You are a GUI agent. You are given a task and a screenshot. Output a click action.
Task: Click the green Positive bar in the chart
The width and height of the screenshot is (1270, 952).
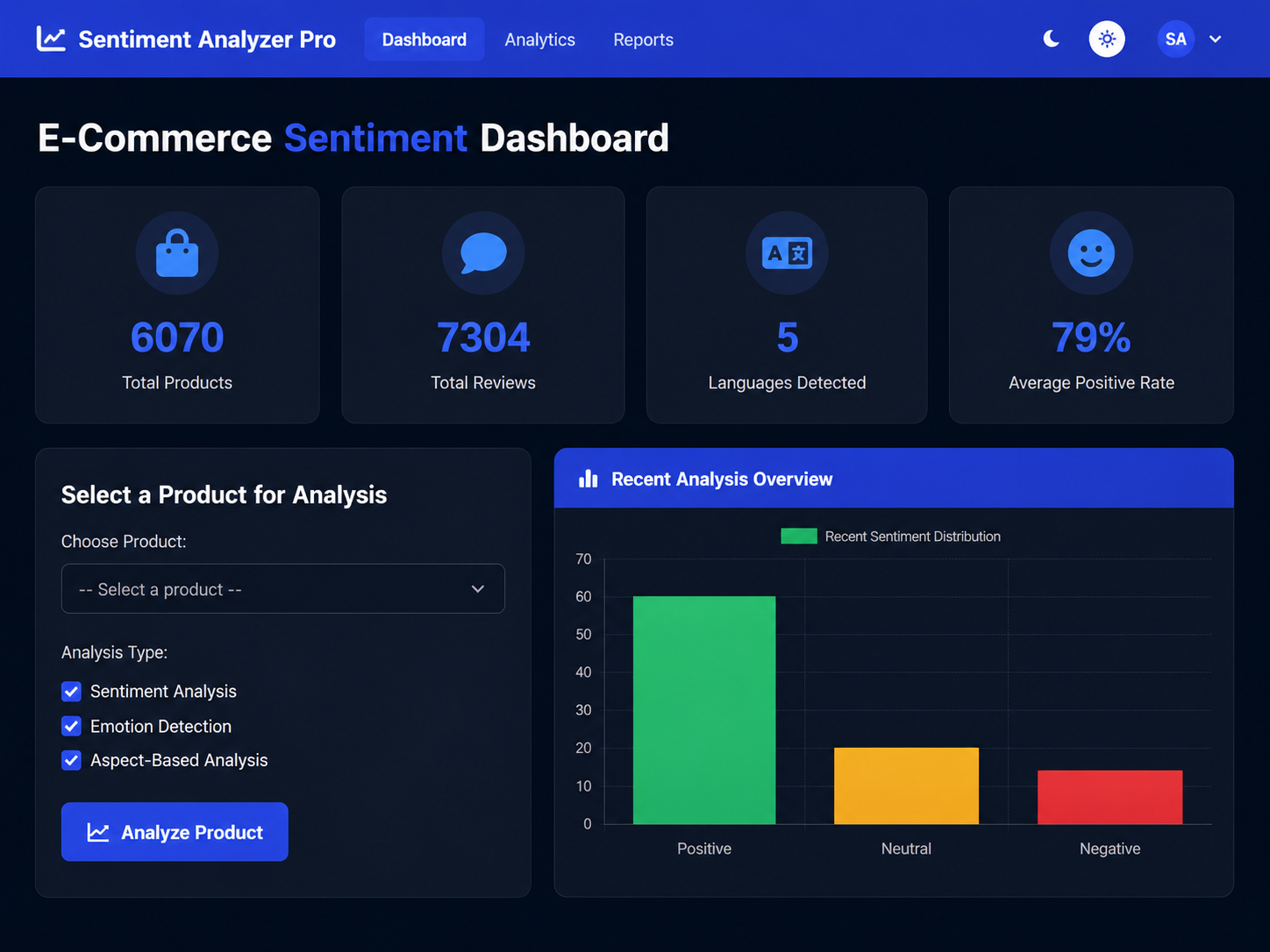(x=704, y=710)
